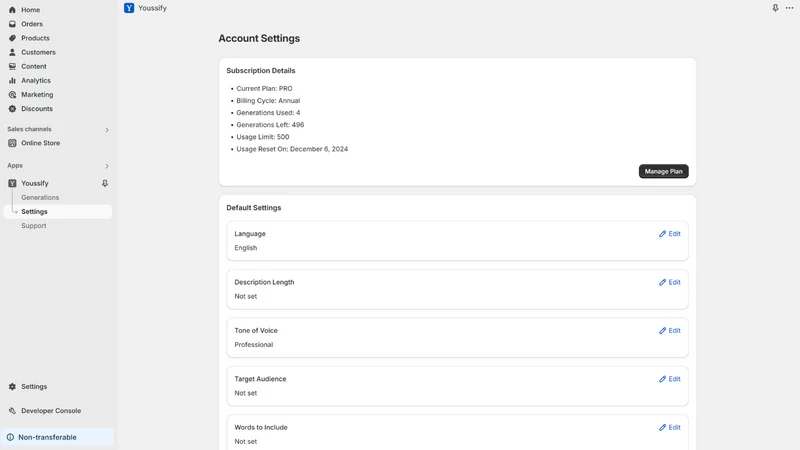Click the Youssify logo in top bar
This screenshot has height=450, width=800.
pos(129,8)
